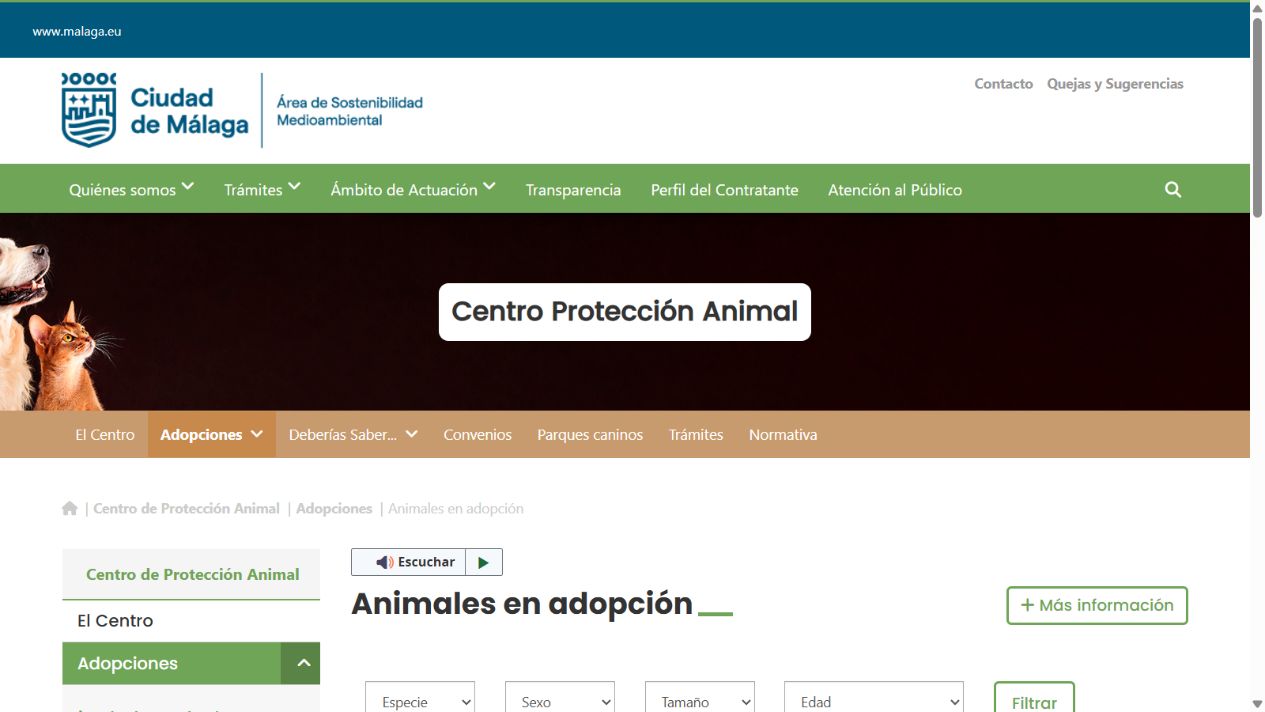This screenshot has width=1265, height=712.
Task: Open Atención al Público
Action: click(895, 190)
